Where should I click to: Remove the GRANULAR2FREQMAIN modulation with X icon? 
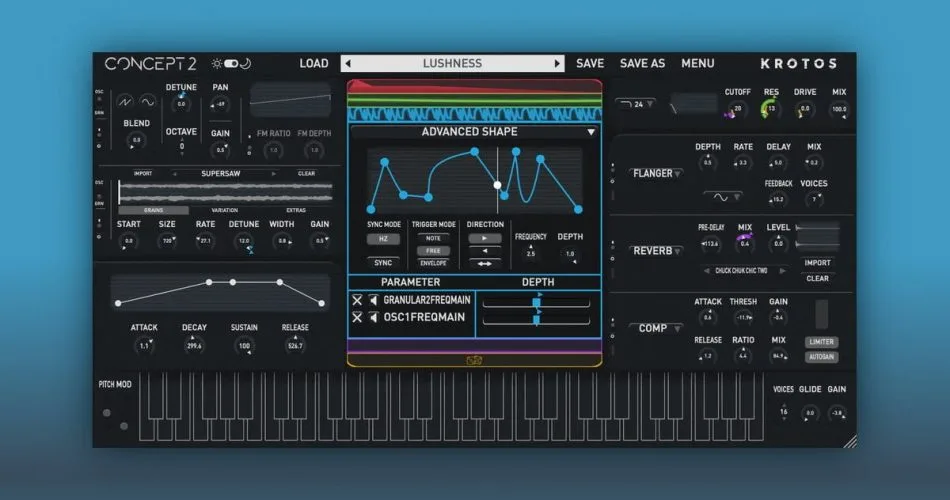point(357,300)
